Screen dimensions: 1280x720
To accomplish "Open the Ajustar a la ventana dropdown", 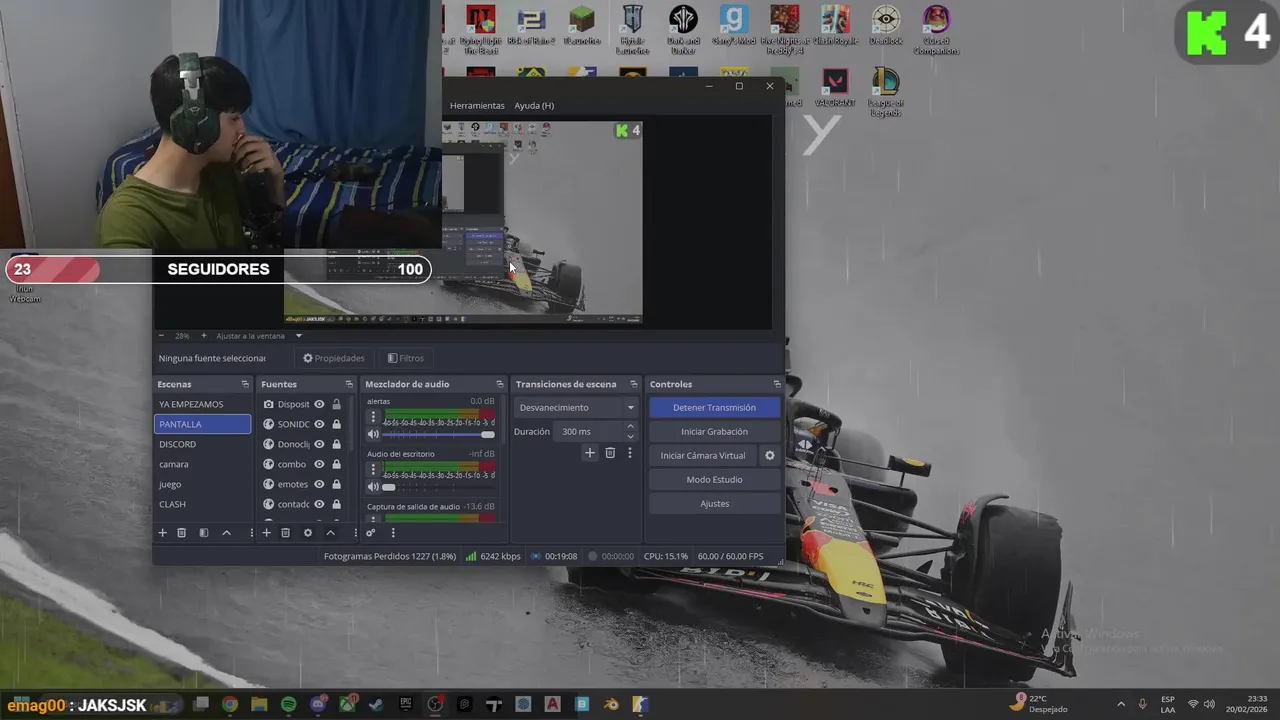I will [259, 336].
